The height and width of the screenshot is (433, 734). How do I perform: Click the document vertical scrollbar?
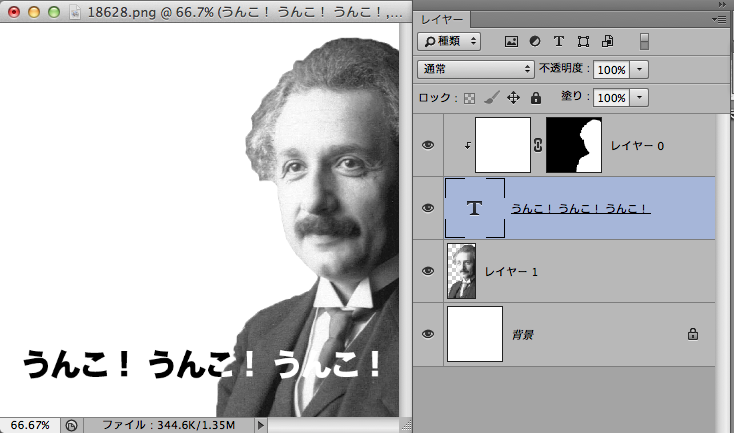(405, 220)
